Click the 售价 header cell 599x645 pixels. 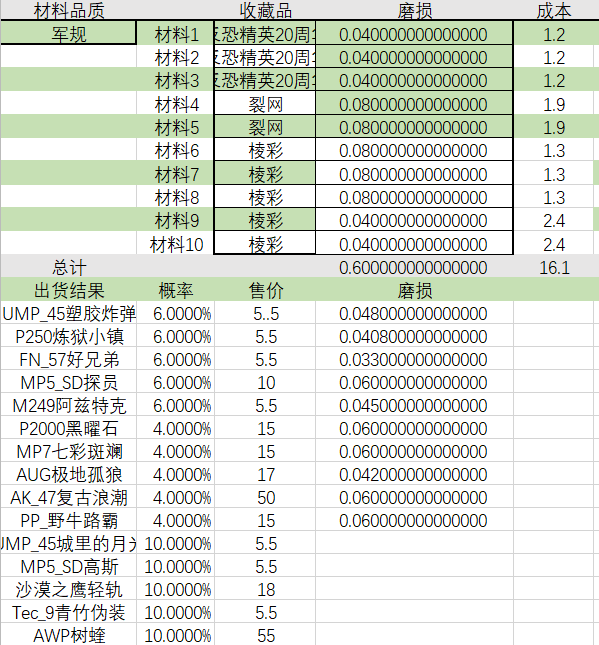(265, 290)
